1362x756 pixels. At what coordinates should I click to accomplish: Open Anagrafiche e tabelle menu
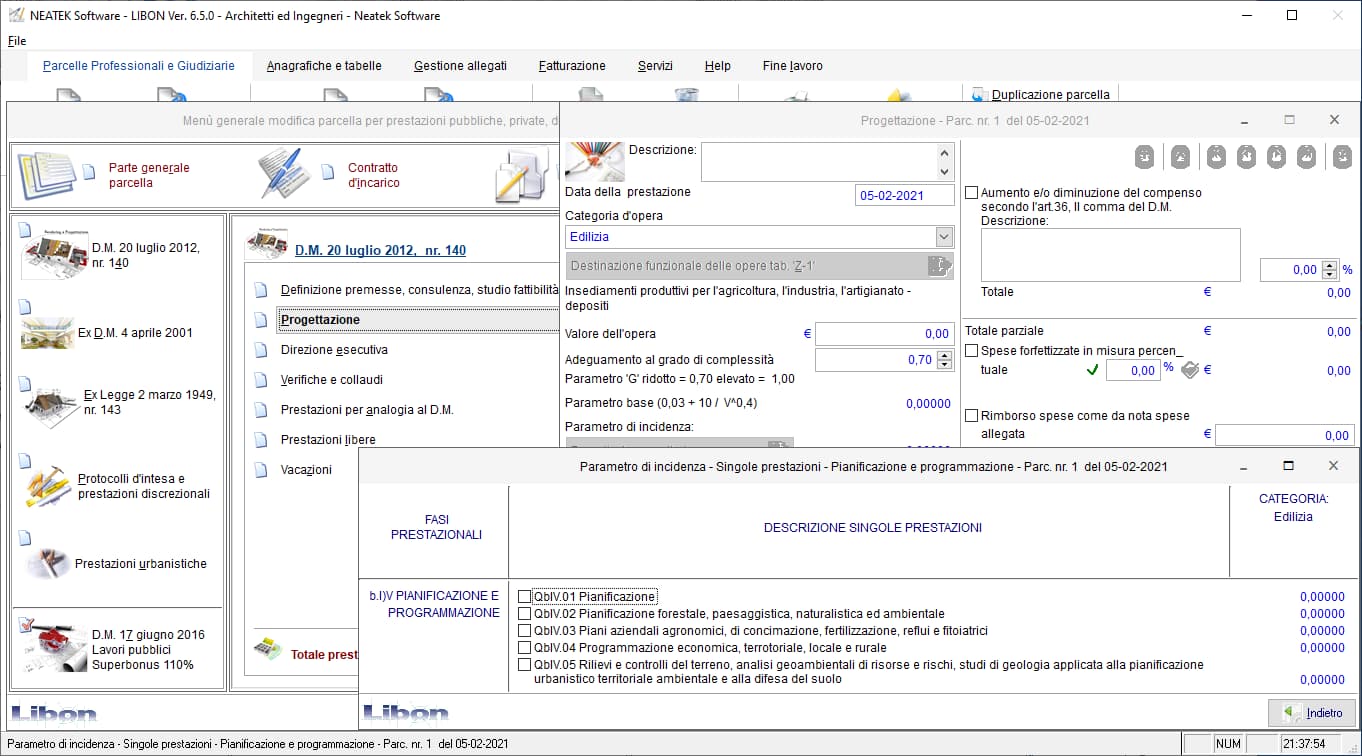point(324,66)
